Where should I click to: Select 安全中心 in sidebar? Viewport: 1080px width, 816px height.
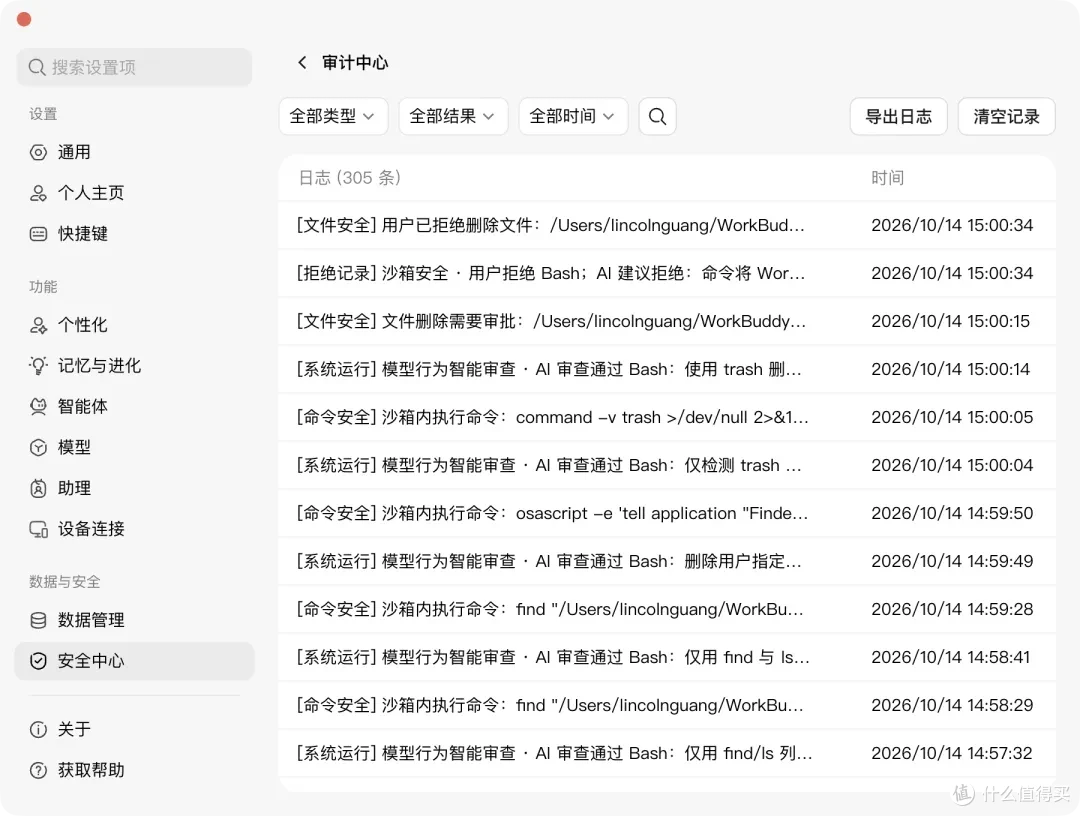134,661
